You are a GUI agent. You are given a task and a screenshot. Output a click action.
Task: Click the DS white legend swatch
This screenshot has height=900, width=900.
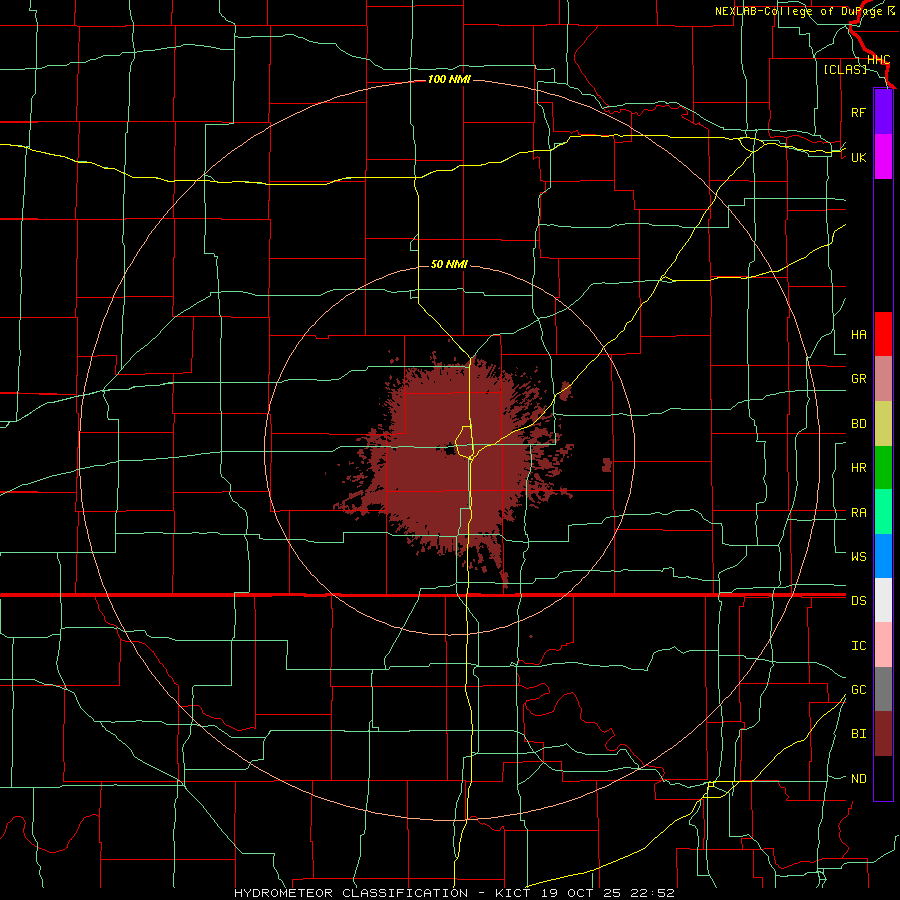point(883,600)
